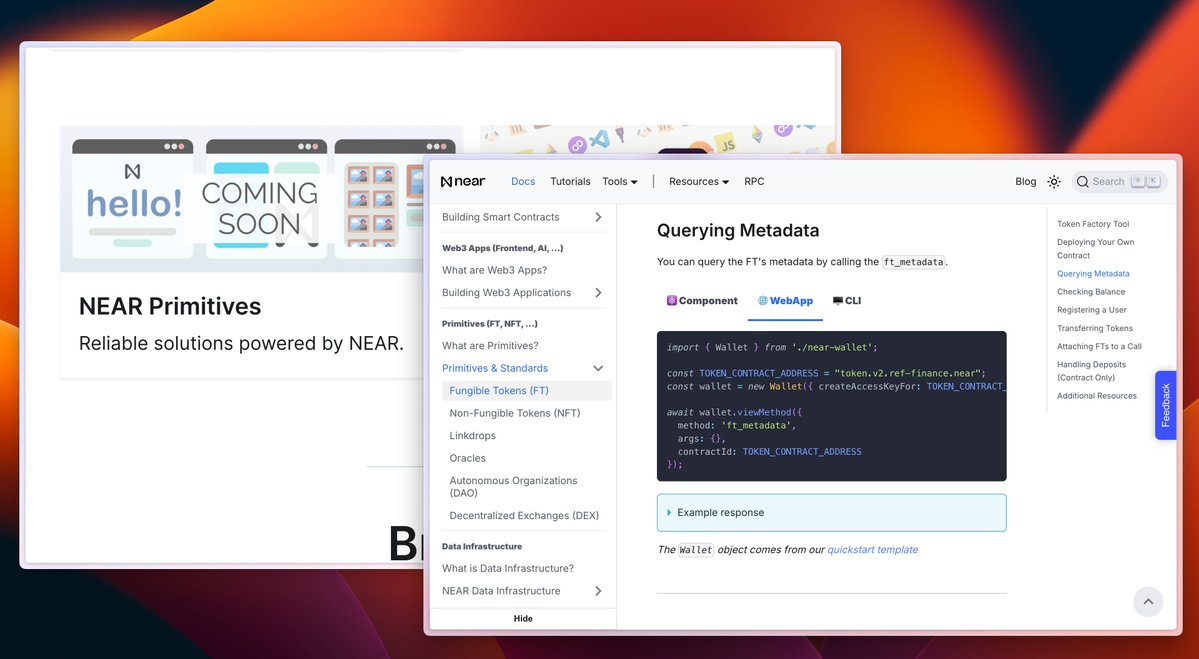Open the Resources dropdown menu

(x=698, y=182)
